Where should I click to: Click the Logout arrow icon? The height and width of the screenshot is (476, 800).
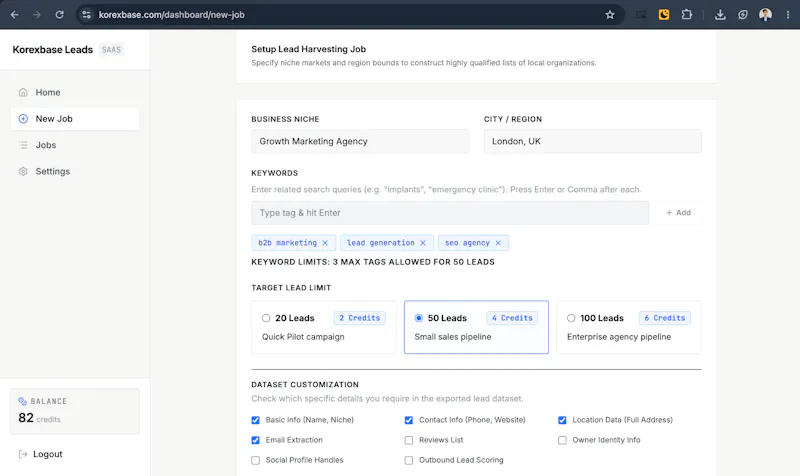23,454
